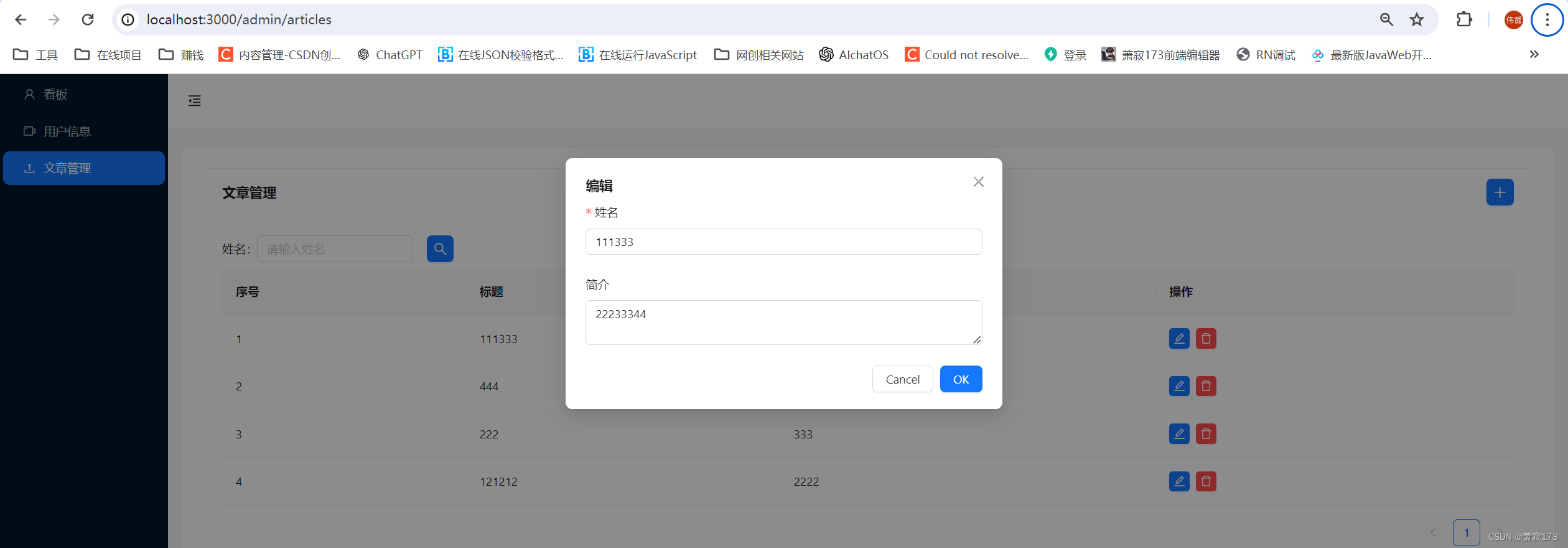
Task: Click the 简介 textarea containing 22233344
Action: pyautogui.click(x=783, y=323)
